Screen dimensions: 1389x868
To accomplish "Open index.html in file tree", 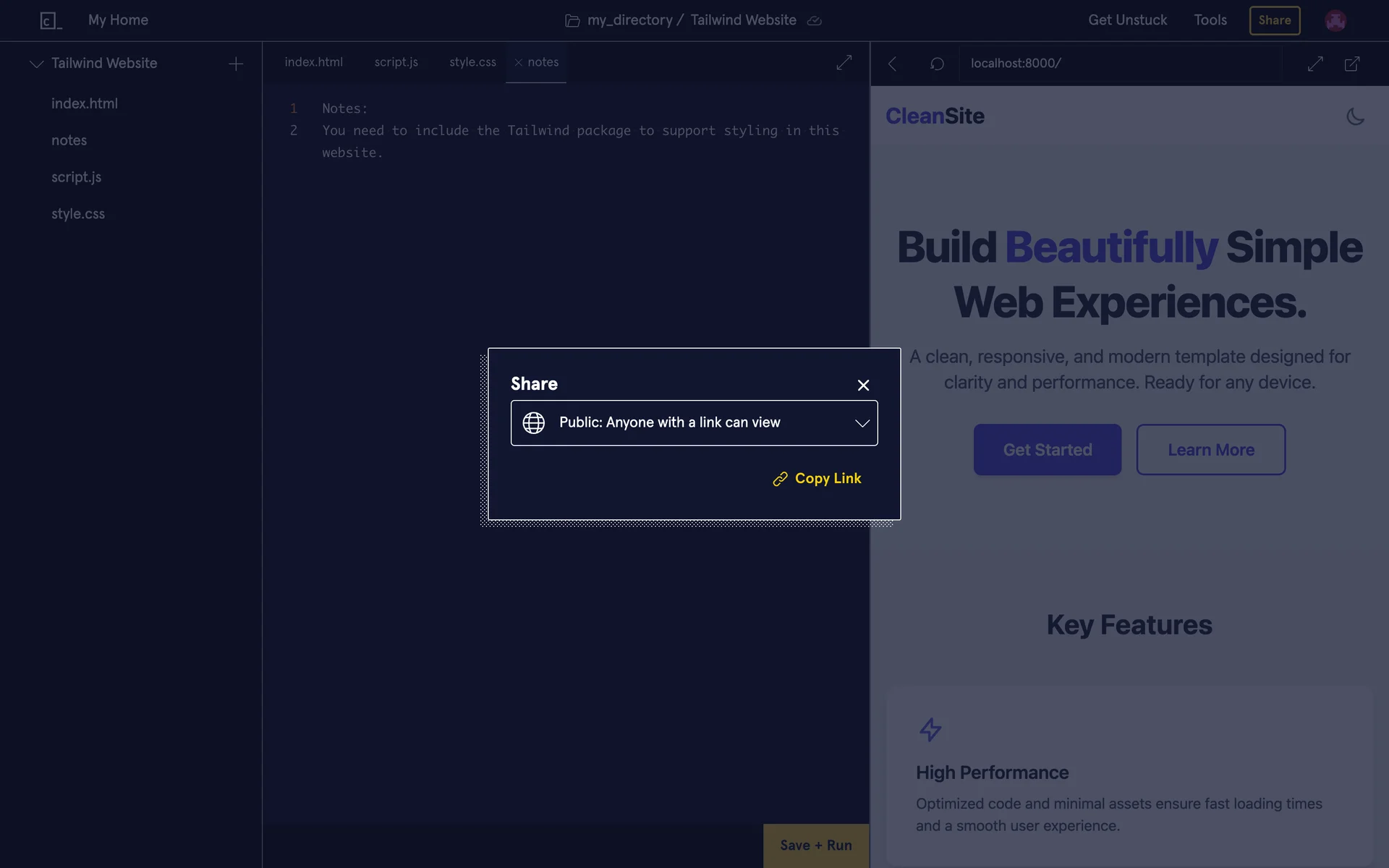I will (85, 103).
